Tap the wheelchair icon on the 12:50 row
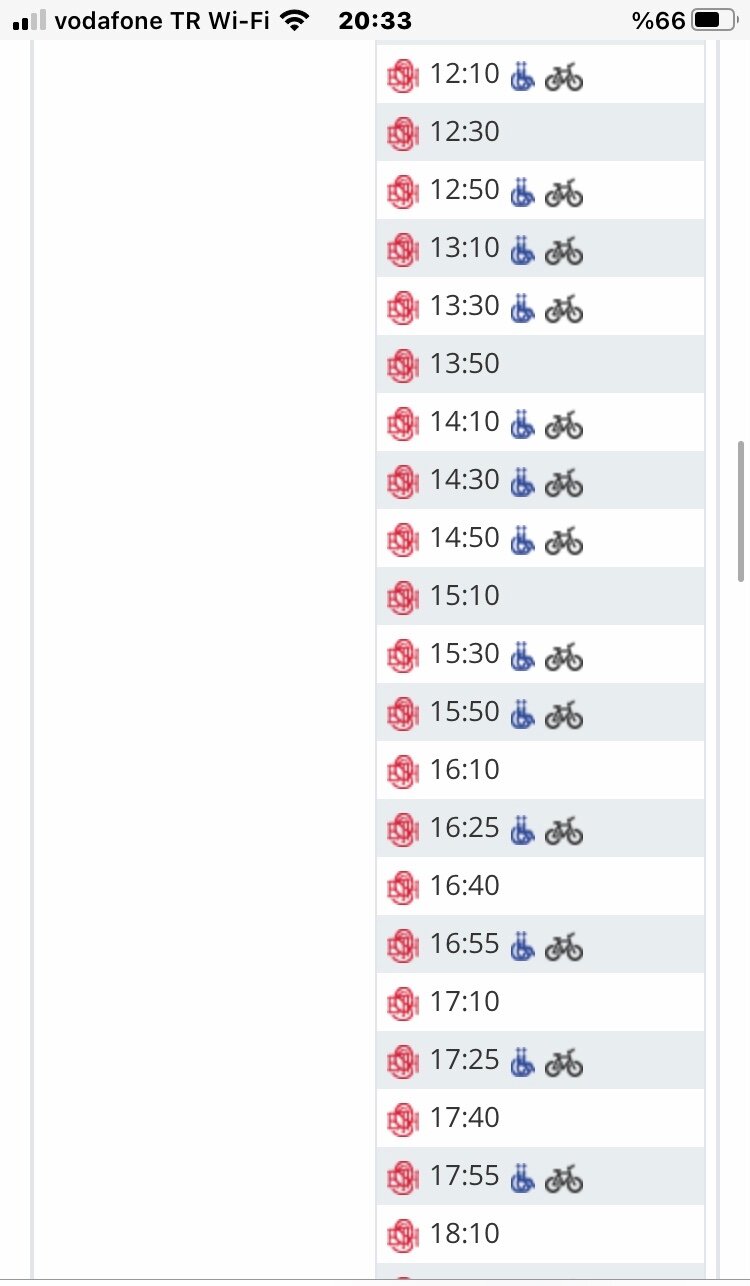 [x=522, y=191]
